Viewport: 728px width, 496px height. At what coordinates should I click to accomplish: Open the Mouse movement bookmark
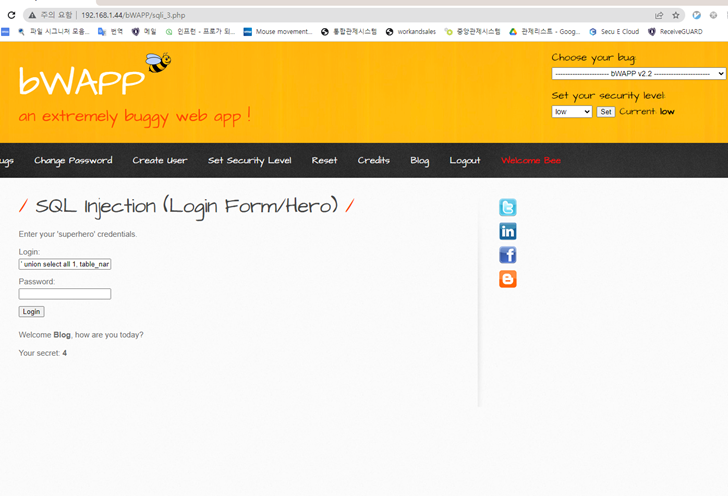point(278,32)
